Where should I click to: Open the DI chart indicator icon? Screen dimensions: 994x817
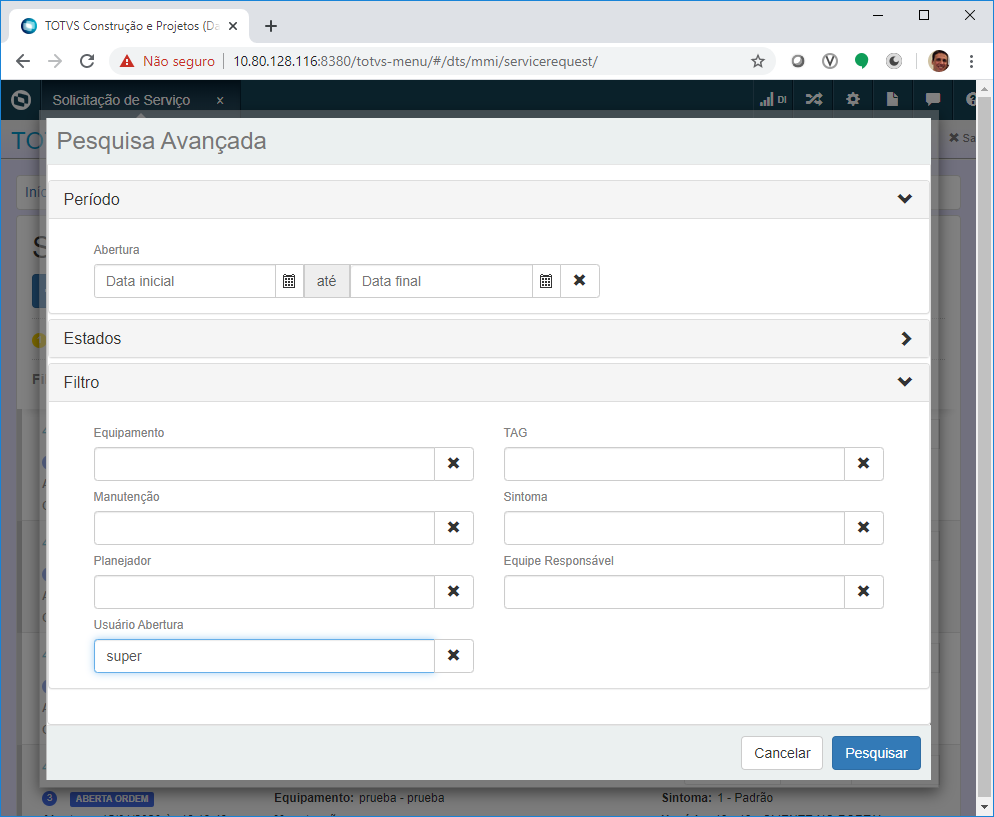pos(773,100)
